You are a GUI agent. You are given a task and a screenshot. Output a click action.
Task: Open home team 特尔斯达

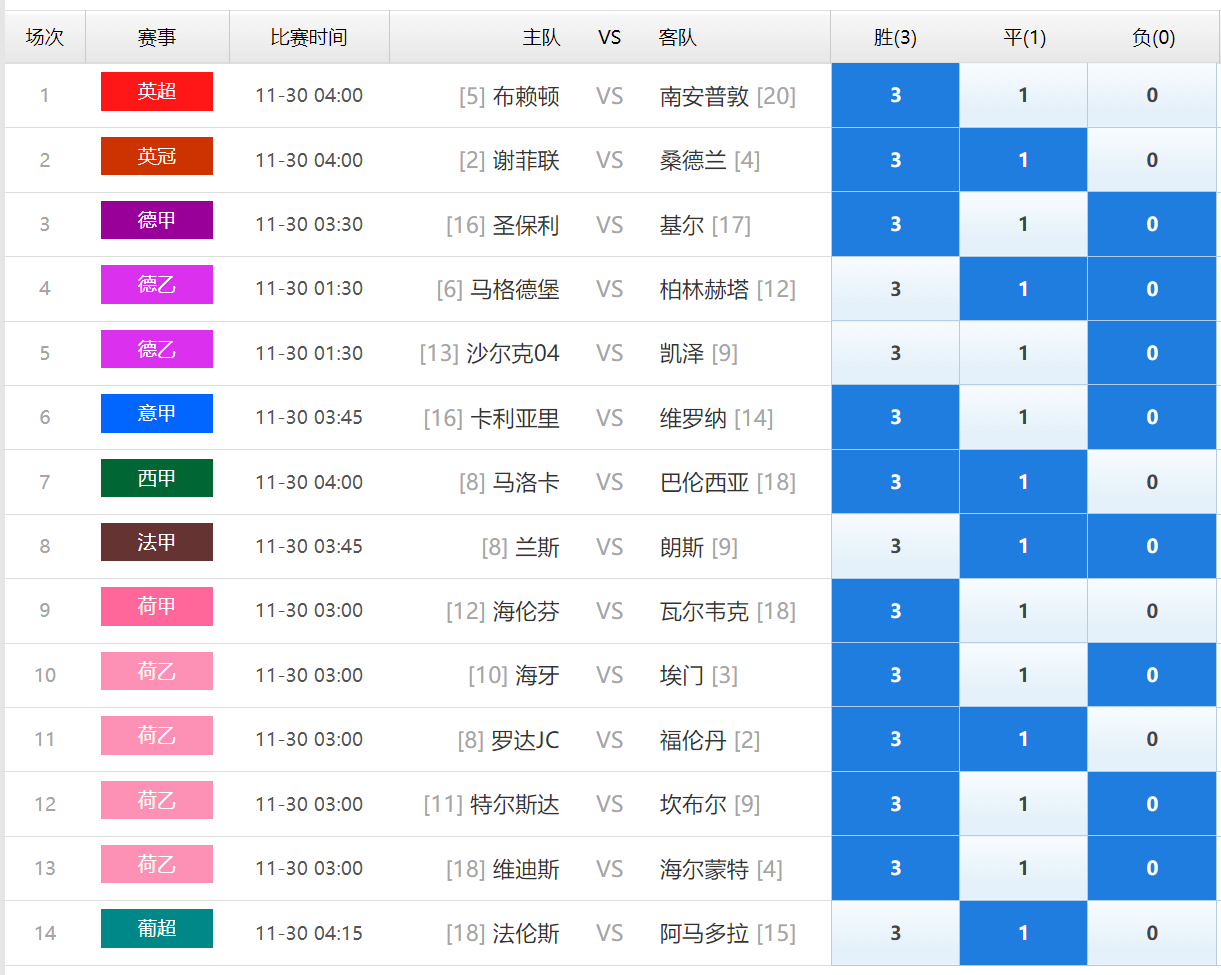point(515,804)
